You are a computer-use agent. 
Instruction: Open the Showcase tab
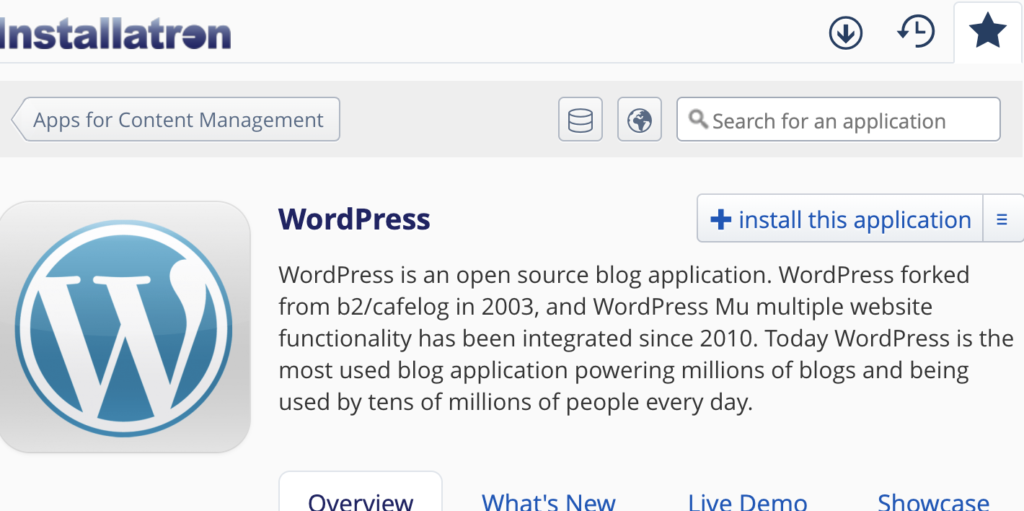point(933,502)
